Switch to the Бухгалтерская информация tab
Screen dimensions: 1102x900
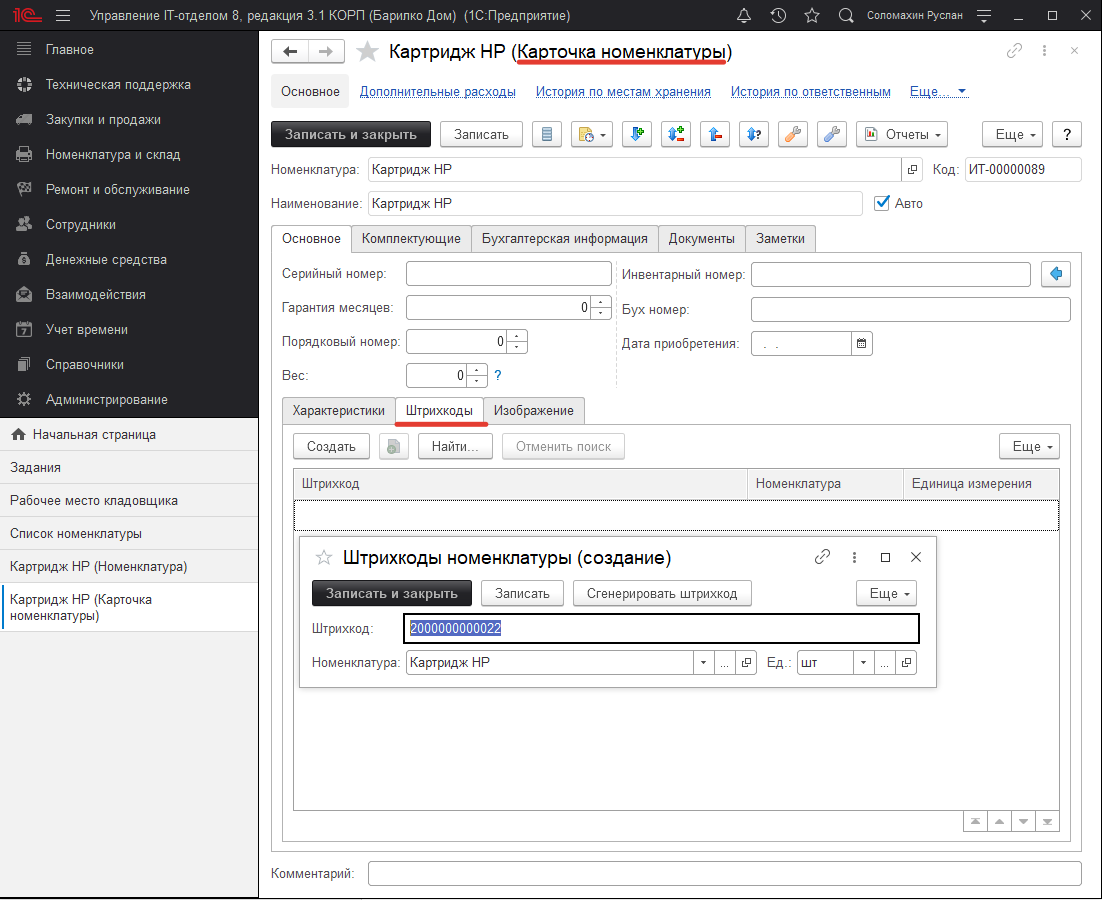564,238
